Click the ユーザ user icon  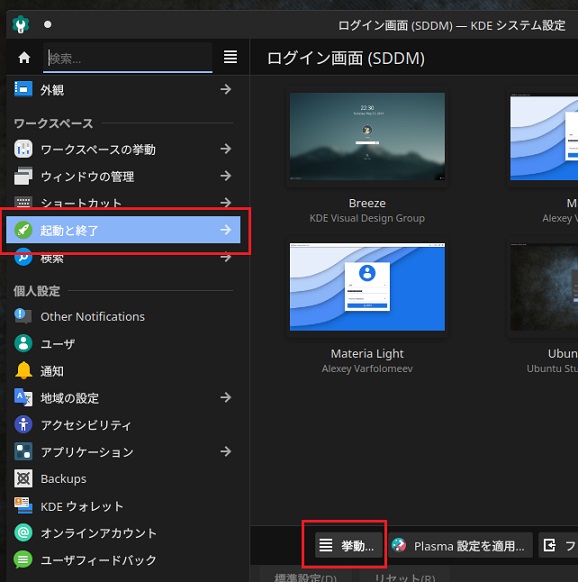click(23, 343)
